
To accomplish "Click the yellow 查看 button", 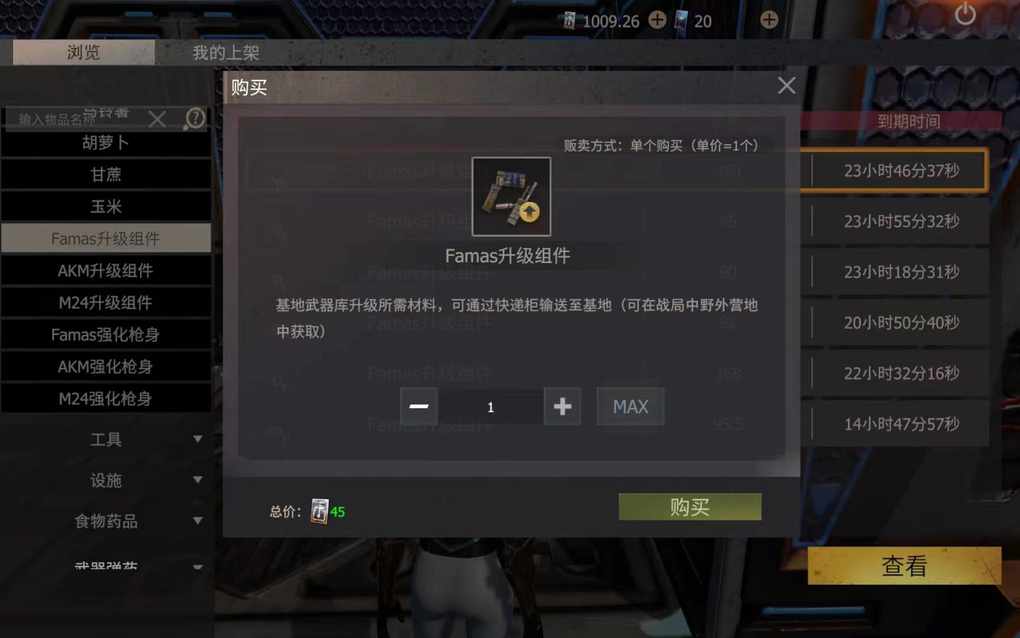I will (904, 566).
